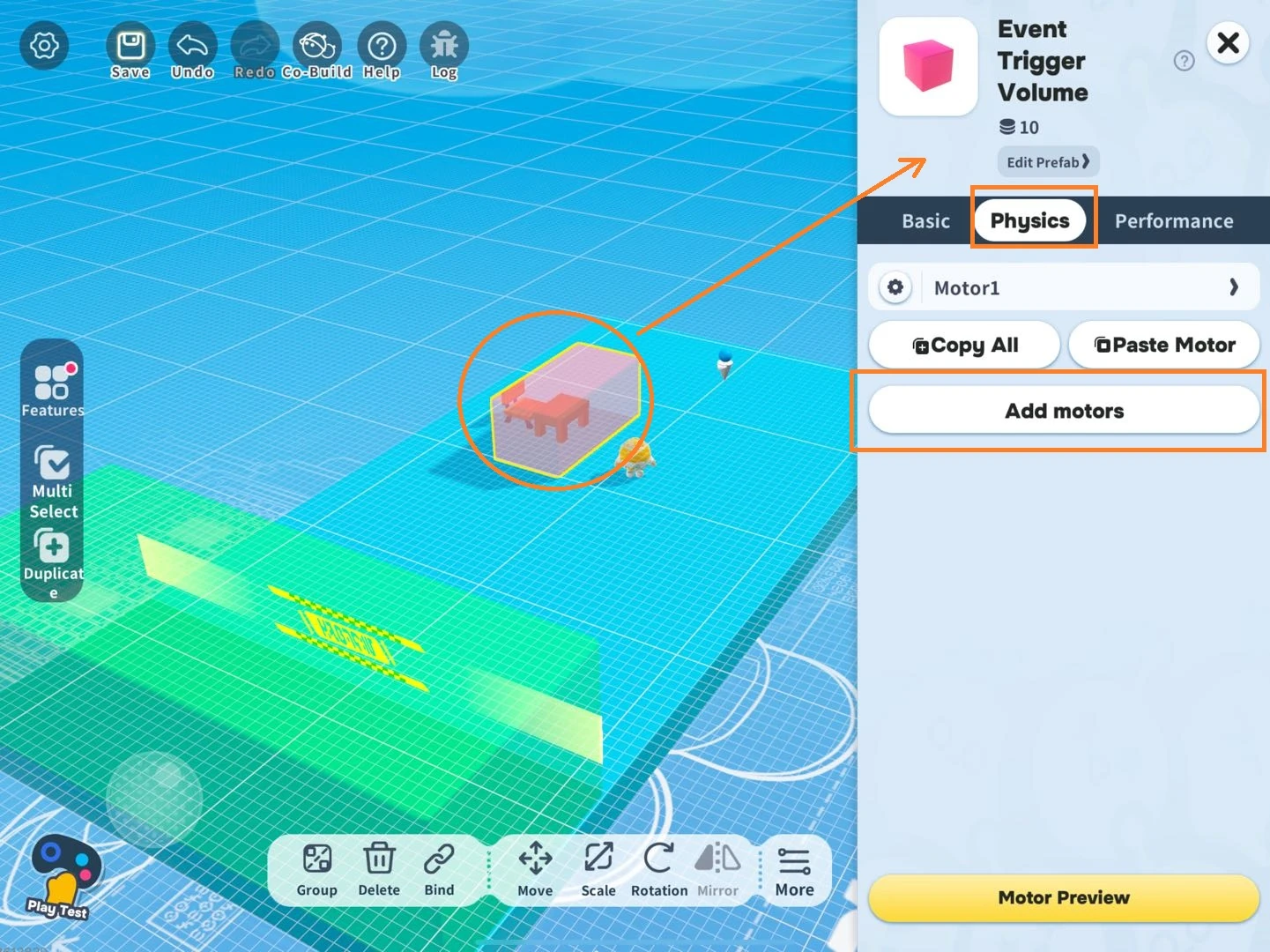Open the question mark info for Event Trigger Volume
The image size is (1270, 952).
coord(1185,61)
